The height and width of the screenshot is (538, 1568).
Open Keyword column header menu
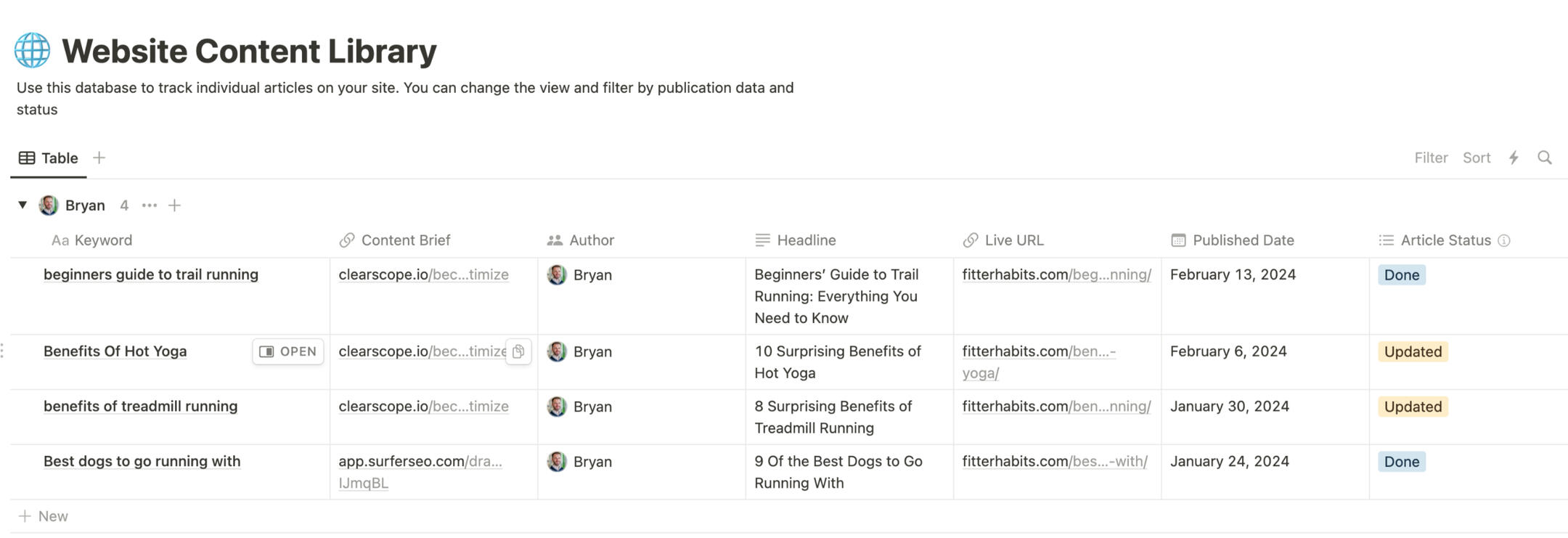[x=92, y=240]
